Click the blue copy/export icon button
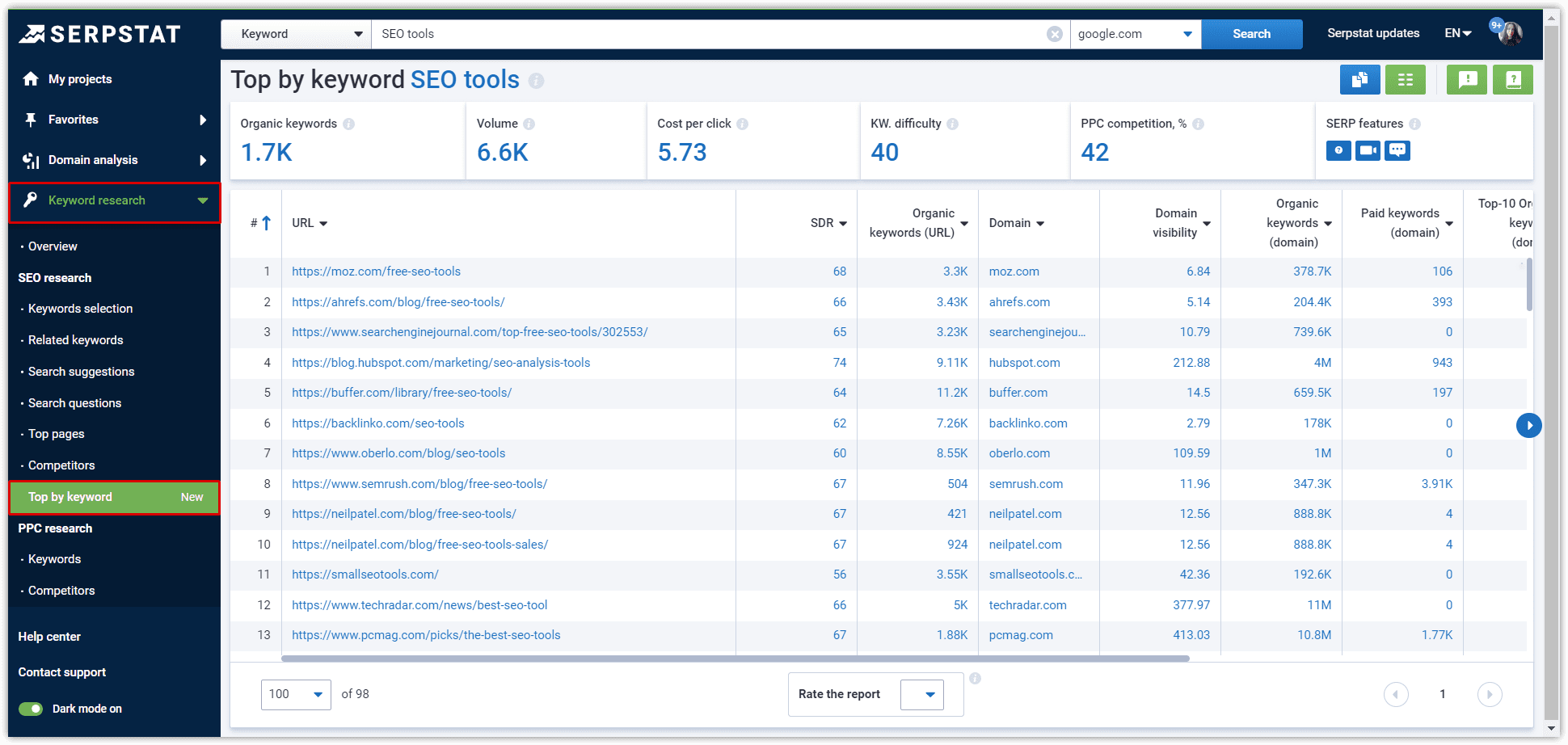 point(1359,79)
